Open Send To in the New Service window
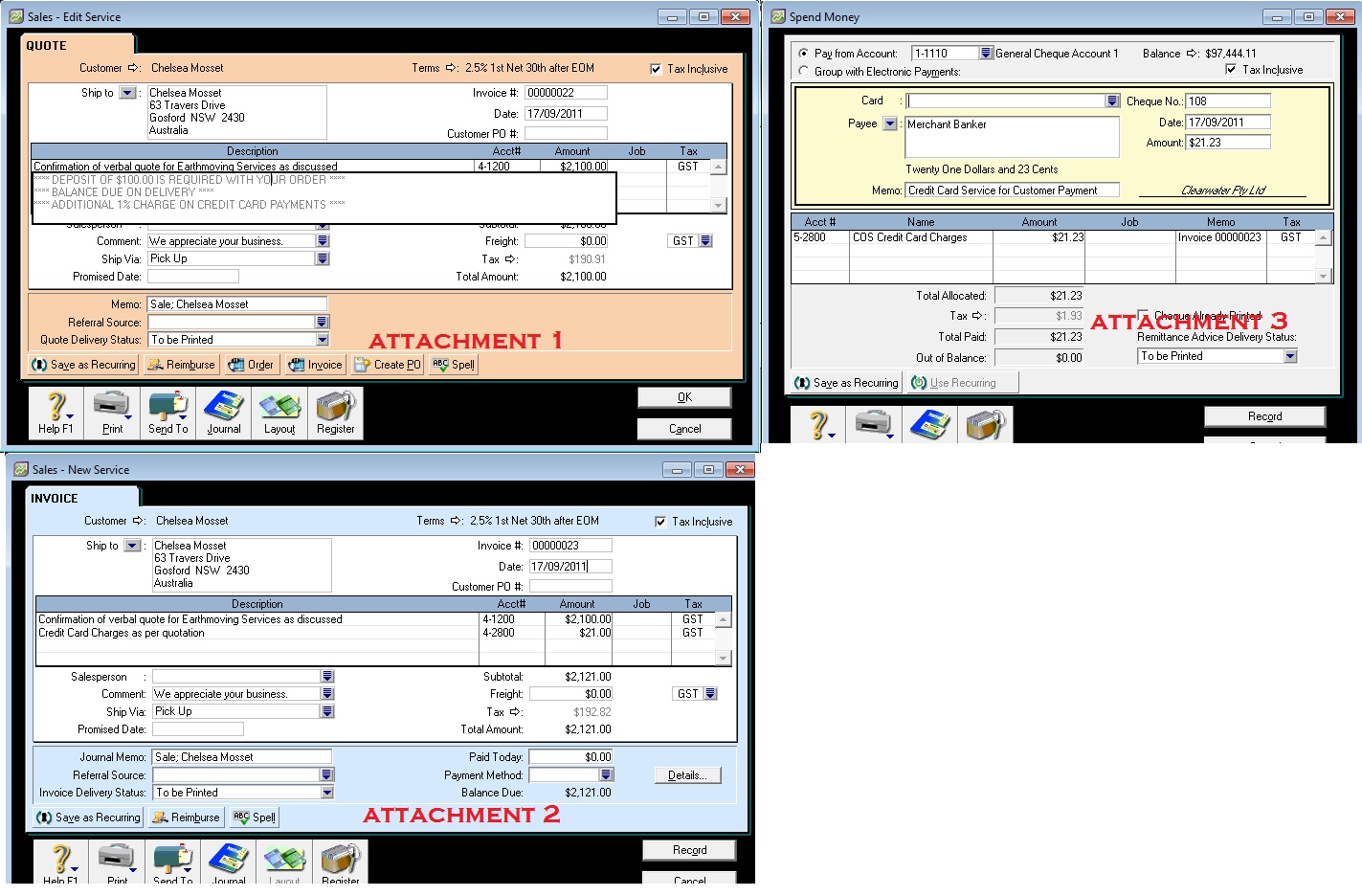Viewport: 1362px width, 896px height. (172, 862)
